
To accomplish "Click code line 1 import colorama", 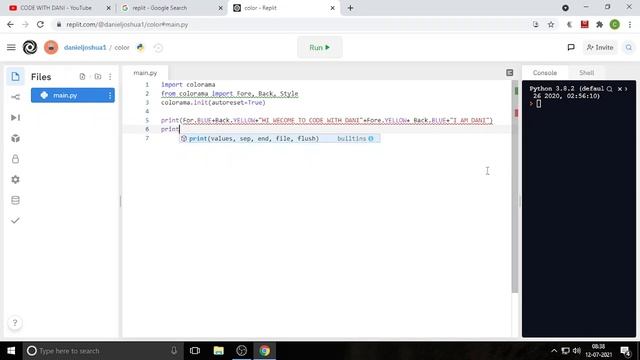I will coord(188,84).
